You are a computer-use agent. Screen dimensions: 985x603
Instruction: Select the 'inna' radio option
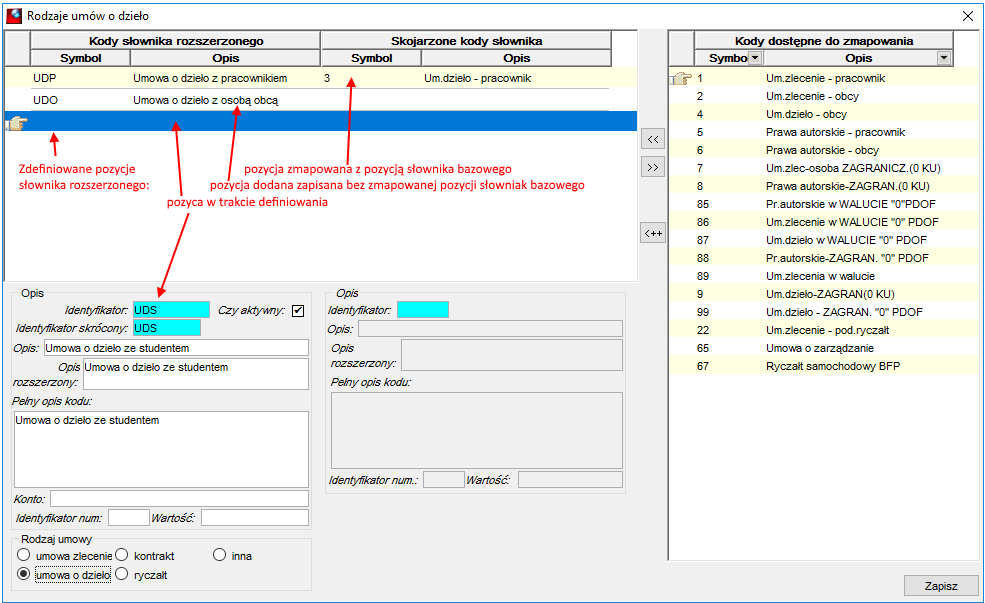(x=219, y=555)
